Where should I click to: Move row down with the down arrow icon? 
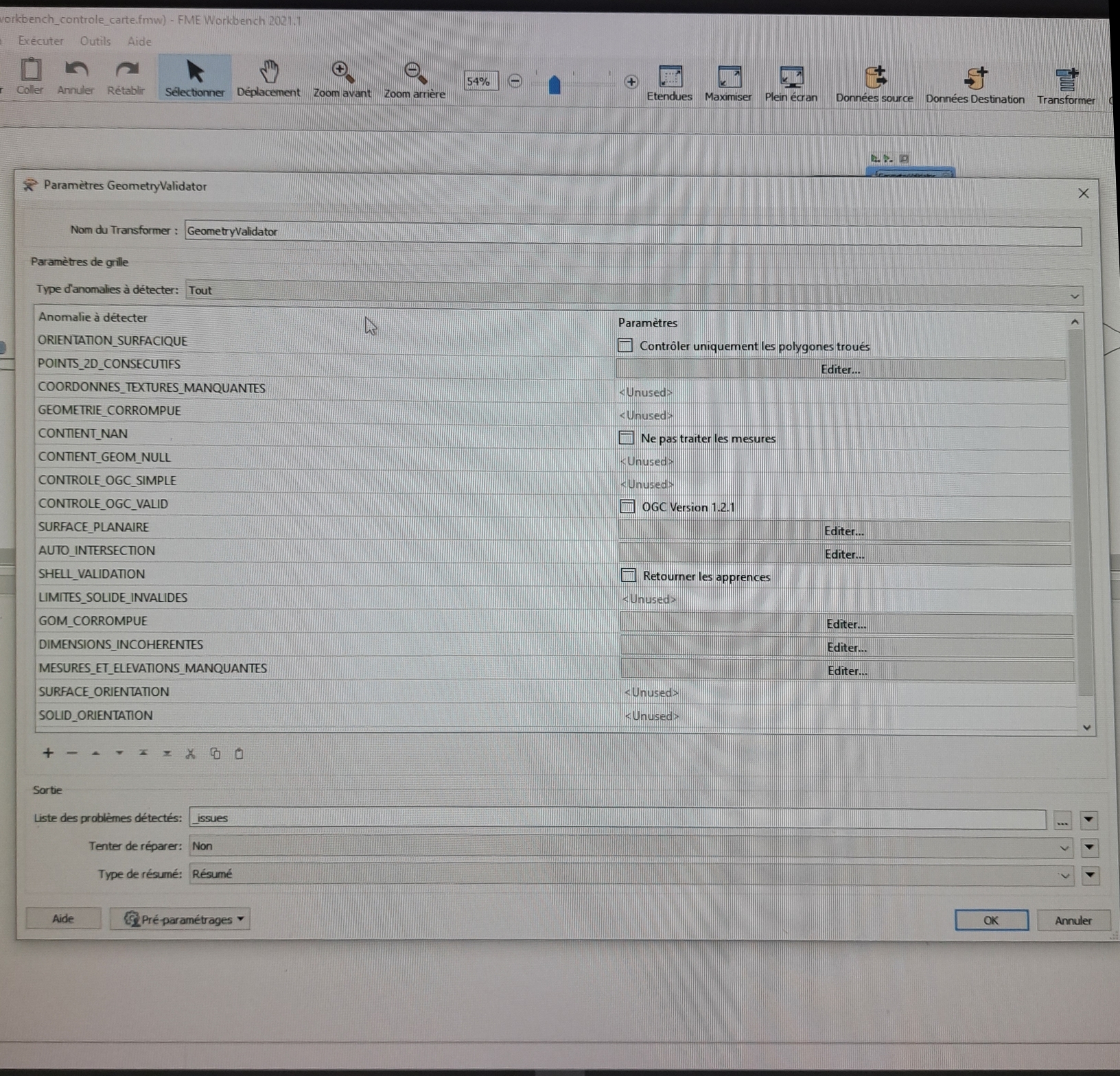click(x=119, y=753)
